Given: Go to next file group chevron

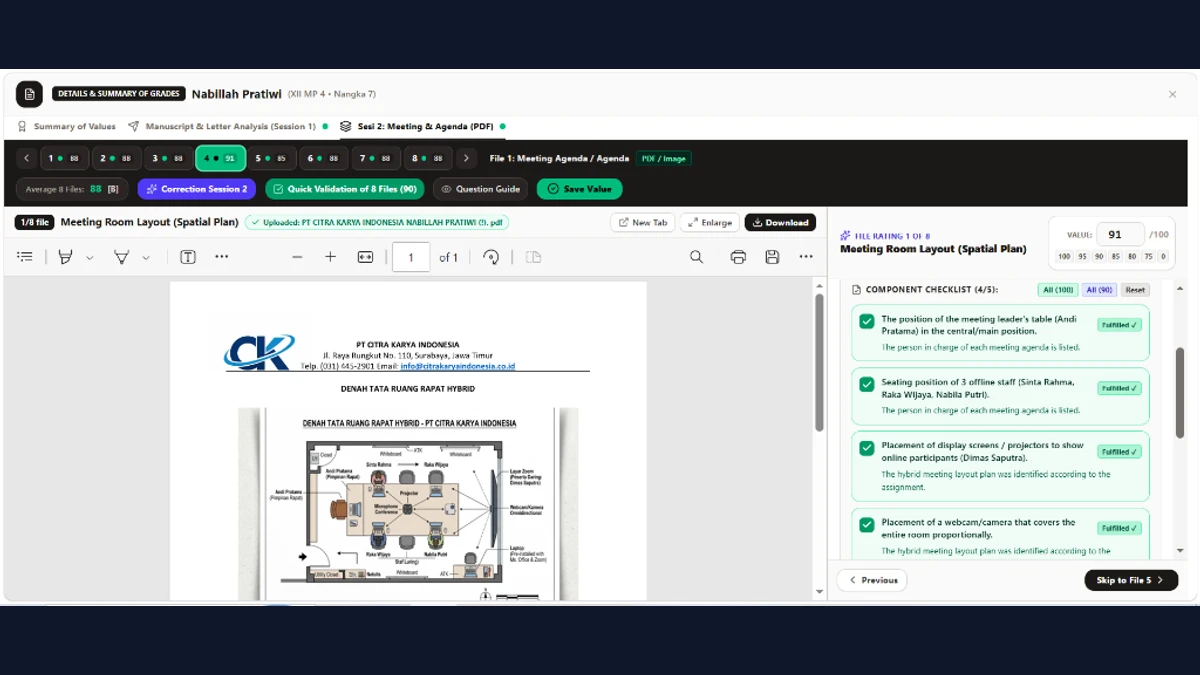Looking at the screenshot, I should pyautogui.click(x=466, y=158).
